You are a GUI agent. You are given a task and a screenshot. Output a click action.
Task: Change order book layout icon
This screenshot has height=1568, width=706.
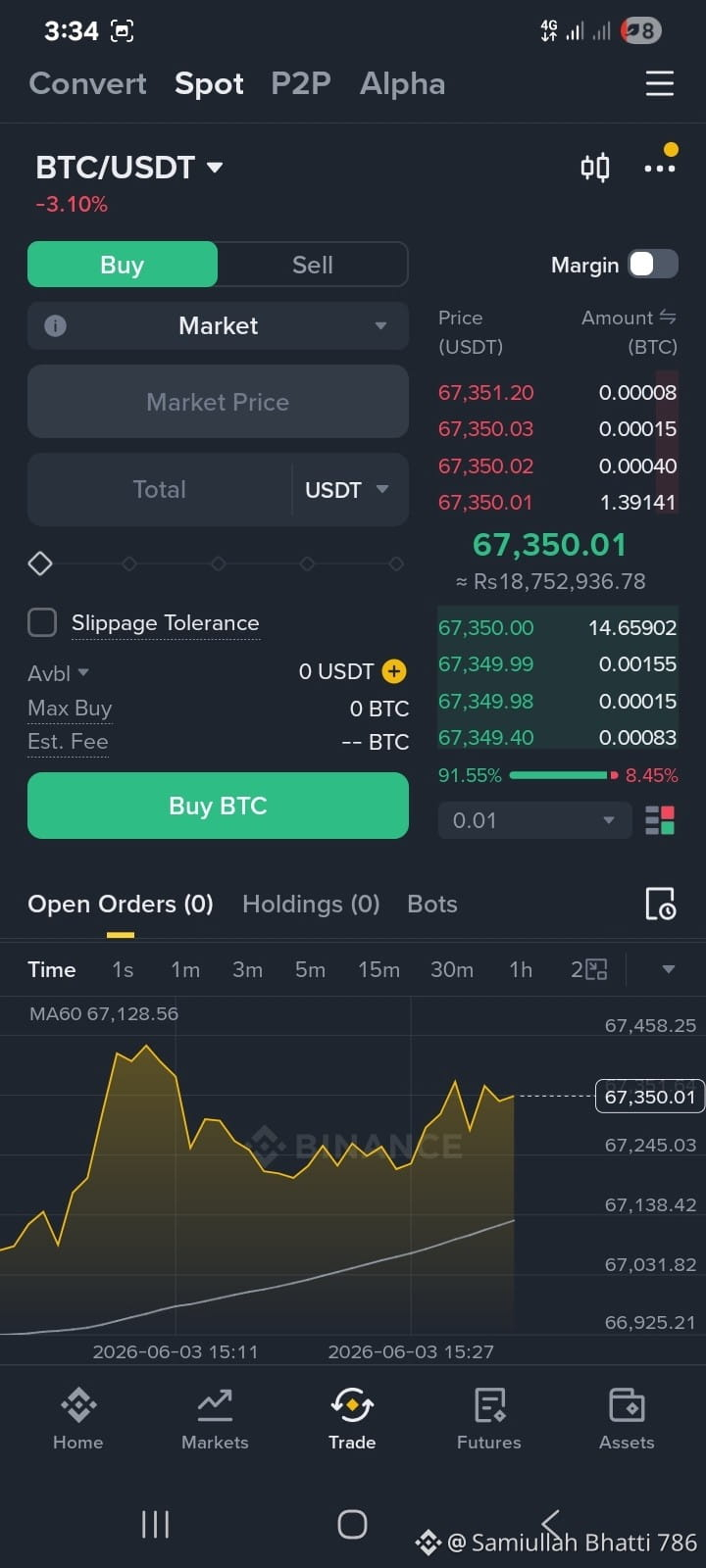point(660,820)
